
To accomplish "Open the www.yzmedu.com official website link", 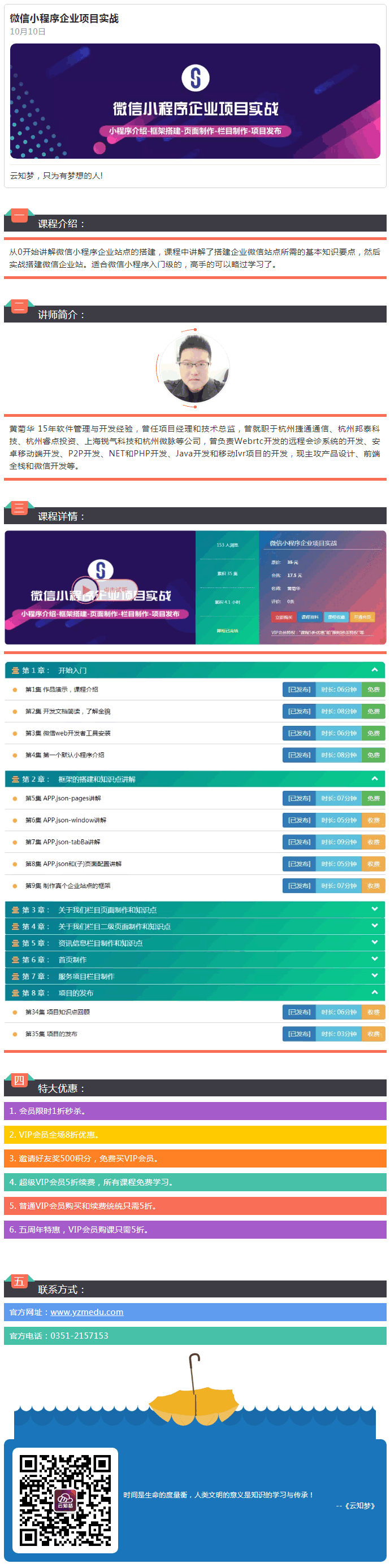I will point(86,1312).
